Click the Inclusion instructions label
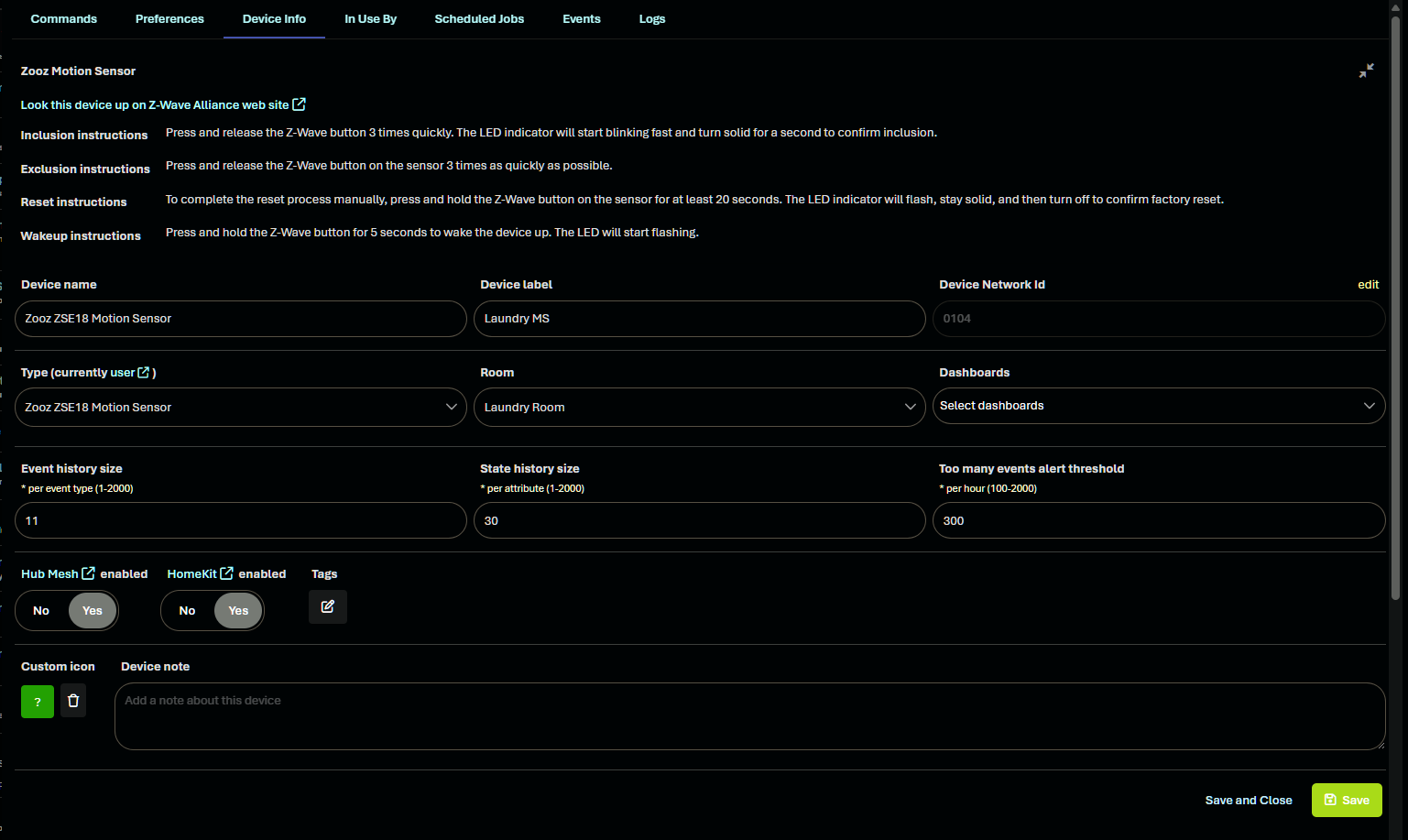Screen dimensions: 1408x840 (x=84, y=136)
